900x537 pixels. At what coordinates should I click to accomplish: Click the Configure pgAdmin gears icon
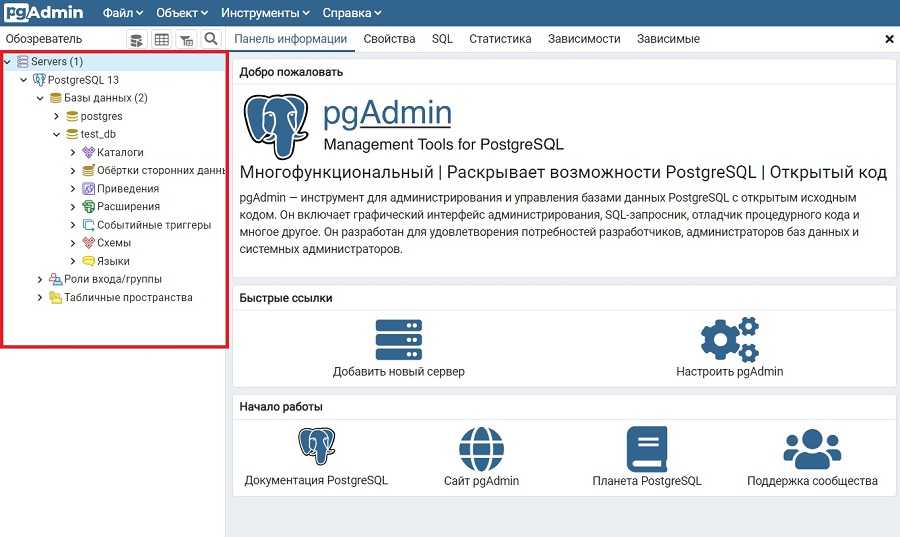[x=729, y=340]
